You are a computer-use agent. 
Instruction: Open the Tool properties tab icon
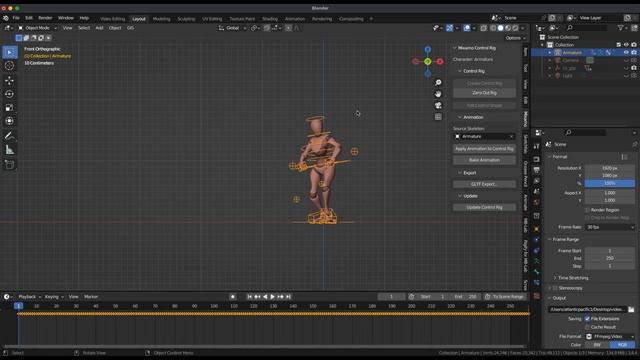point(536,146)
